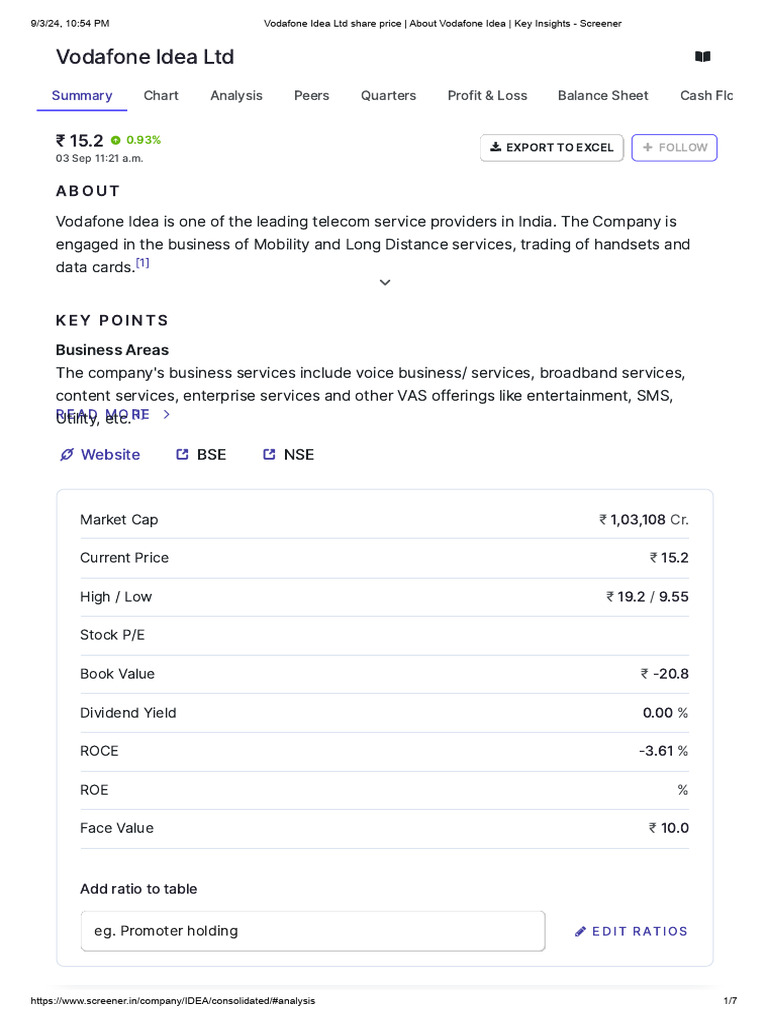Click the book icon at top right
Image resolution: width=768 pixels, height=1024 pixels.
[x=703, y=57]
